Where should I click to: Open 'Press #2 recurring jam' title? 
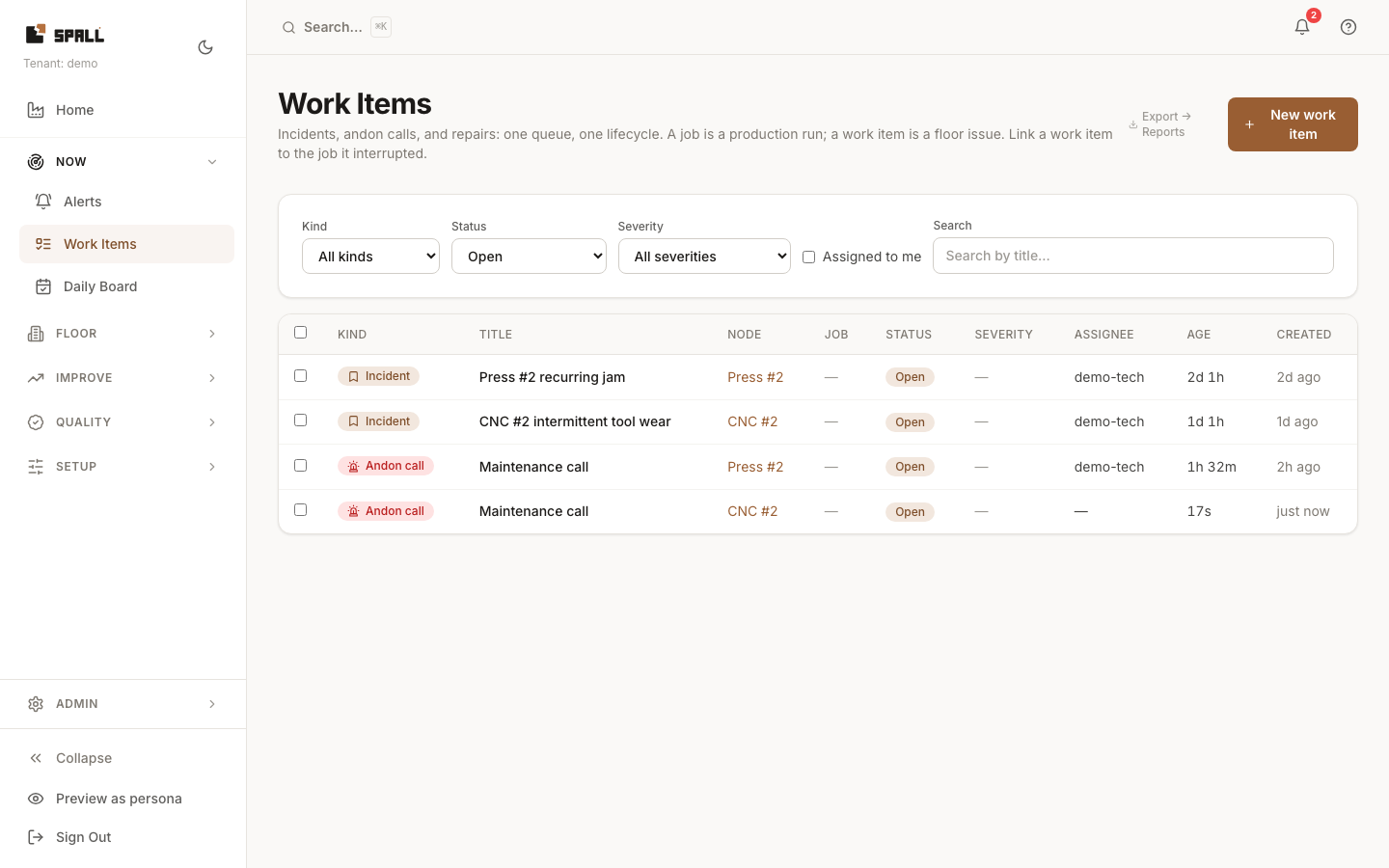(x=552, y=377)
